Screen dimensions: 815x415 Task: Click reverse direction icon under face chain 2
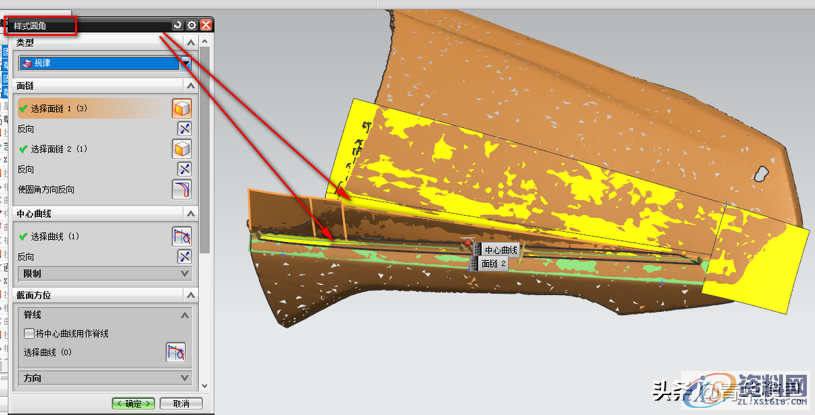183,169
